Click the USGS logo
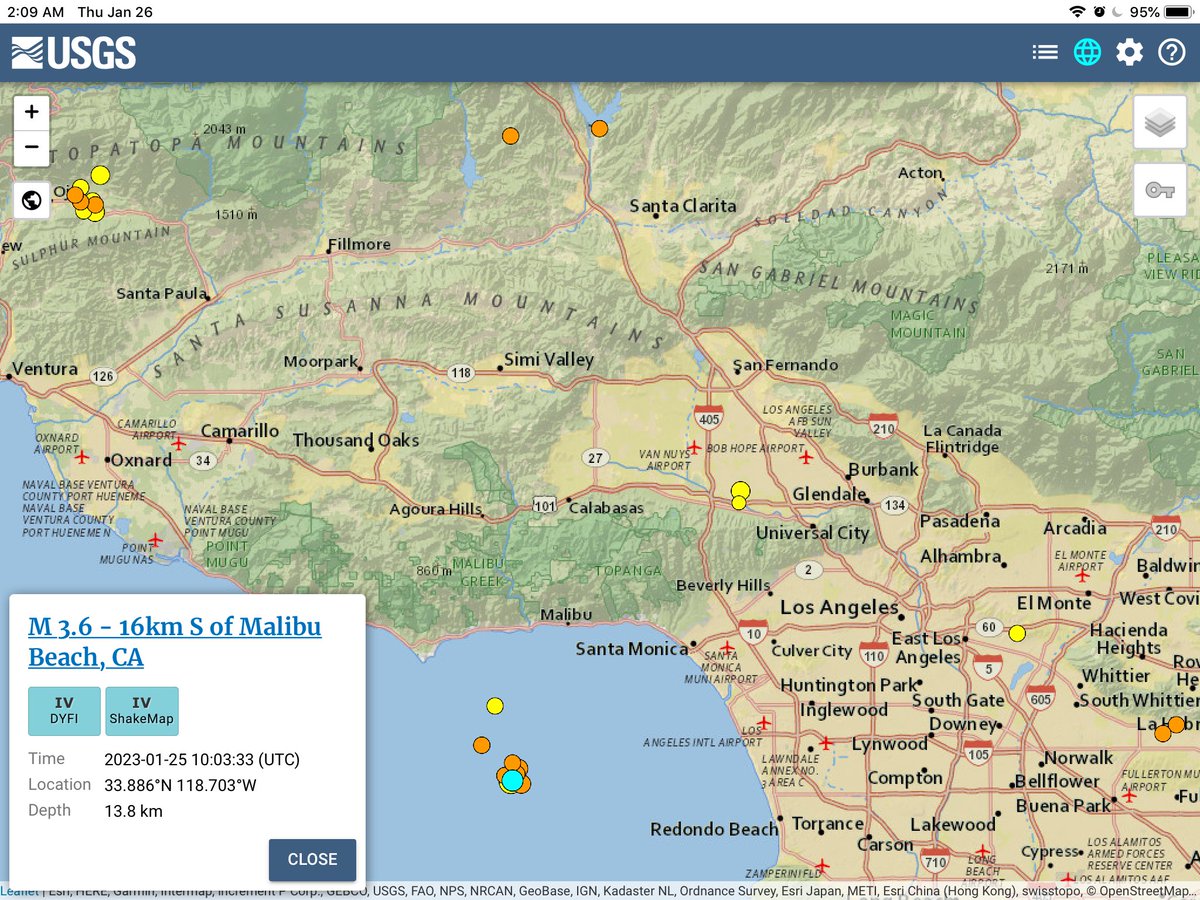The width and height of the screenshot is (1200, 900). (x=73, y=52)
